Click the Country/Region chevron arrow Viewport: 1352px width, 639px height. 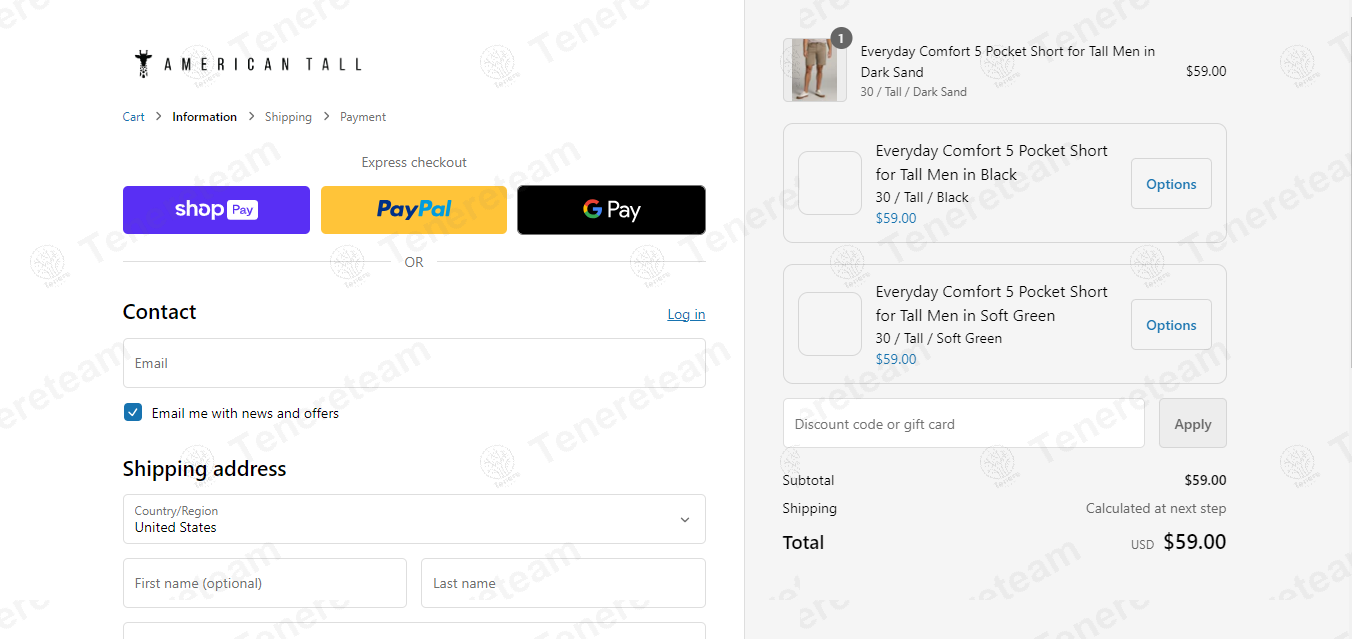pos(685,519)
